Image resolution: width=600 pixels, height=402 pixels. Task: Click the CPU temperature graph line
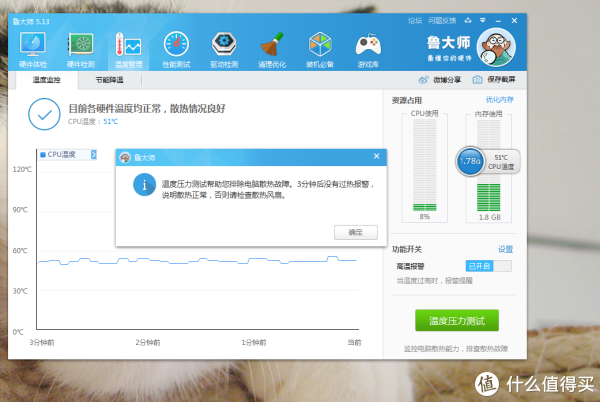pos(197,261)
